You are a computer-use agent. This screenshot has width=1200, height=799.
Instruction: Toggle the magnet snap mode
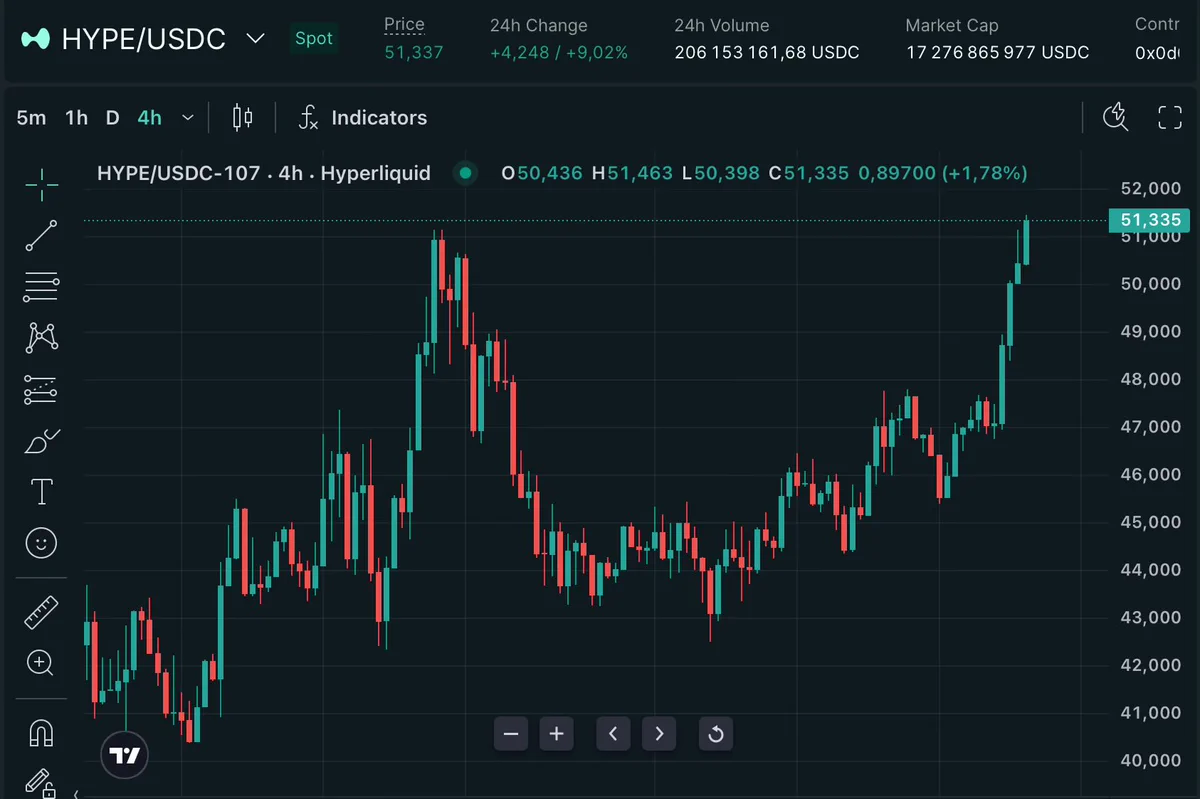point(41,733)
